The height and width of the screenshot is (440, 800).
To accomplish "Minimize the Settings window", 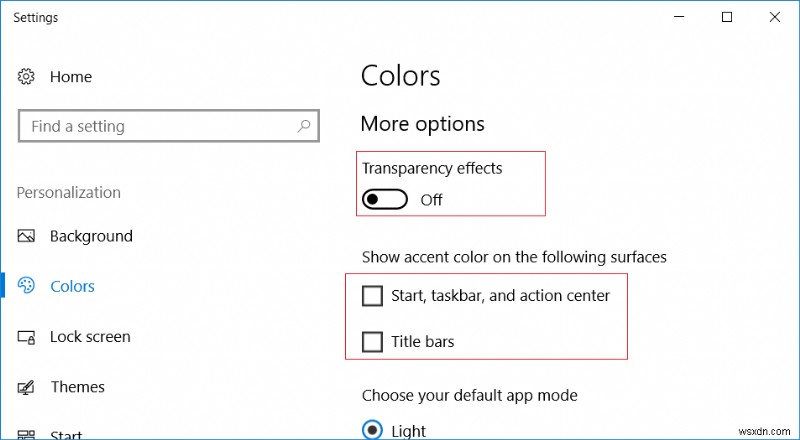I will (679, 17).
